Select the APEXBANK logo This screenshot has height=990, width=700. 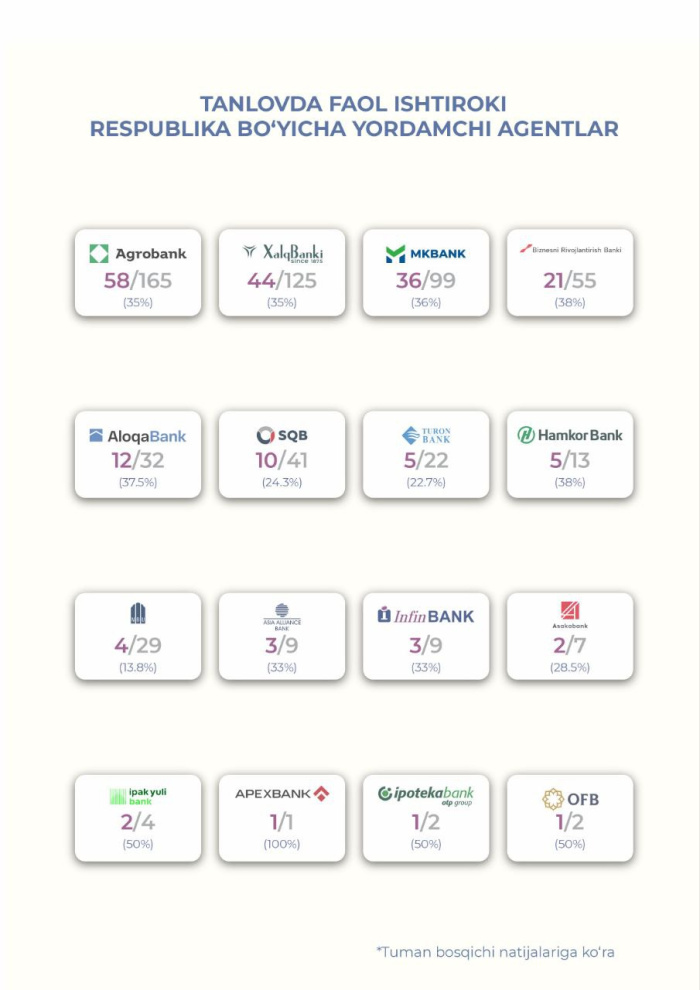282,794
